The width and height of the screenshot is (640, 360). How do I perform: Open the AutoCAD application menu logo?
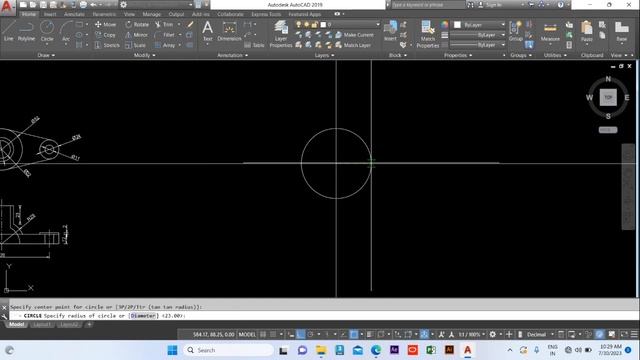[7, 7]
